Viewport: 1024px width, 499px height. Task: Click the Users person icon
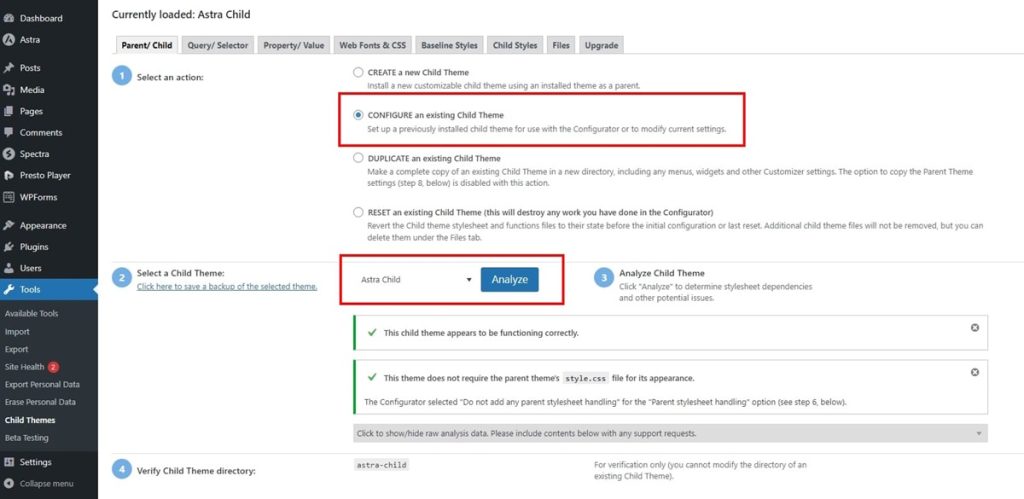click(8, 268)
